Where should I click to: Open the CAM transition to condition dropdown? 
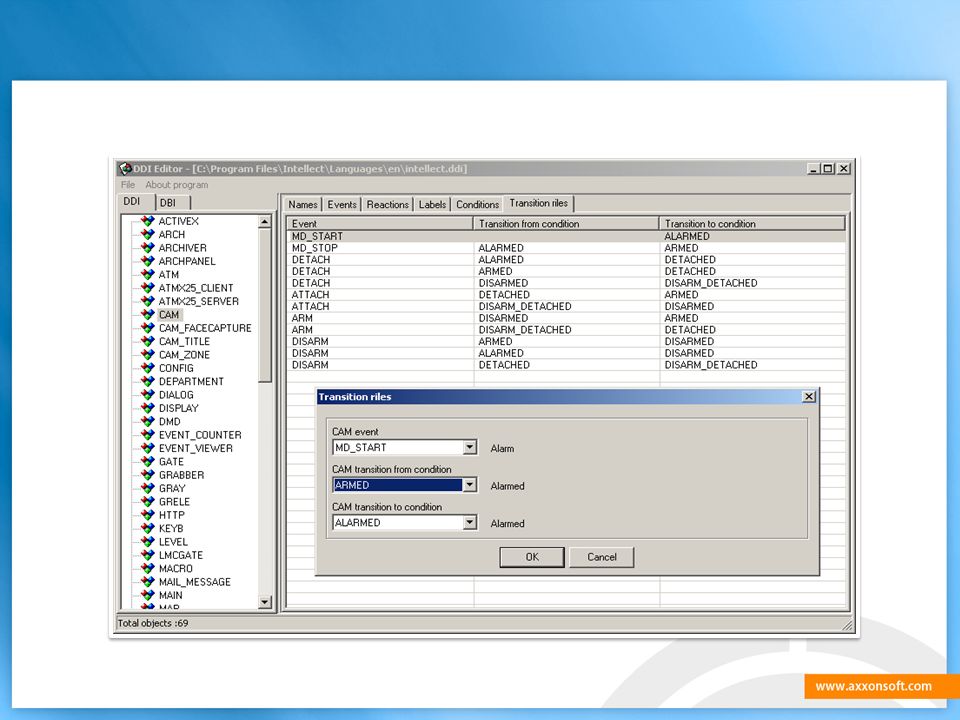470,522
